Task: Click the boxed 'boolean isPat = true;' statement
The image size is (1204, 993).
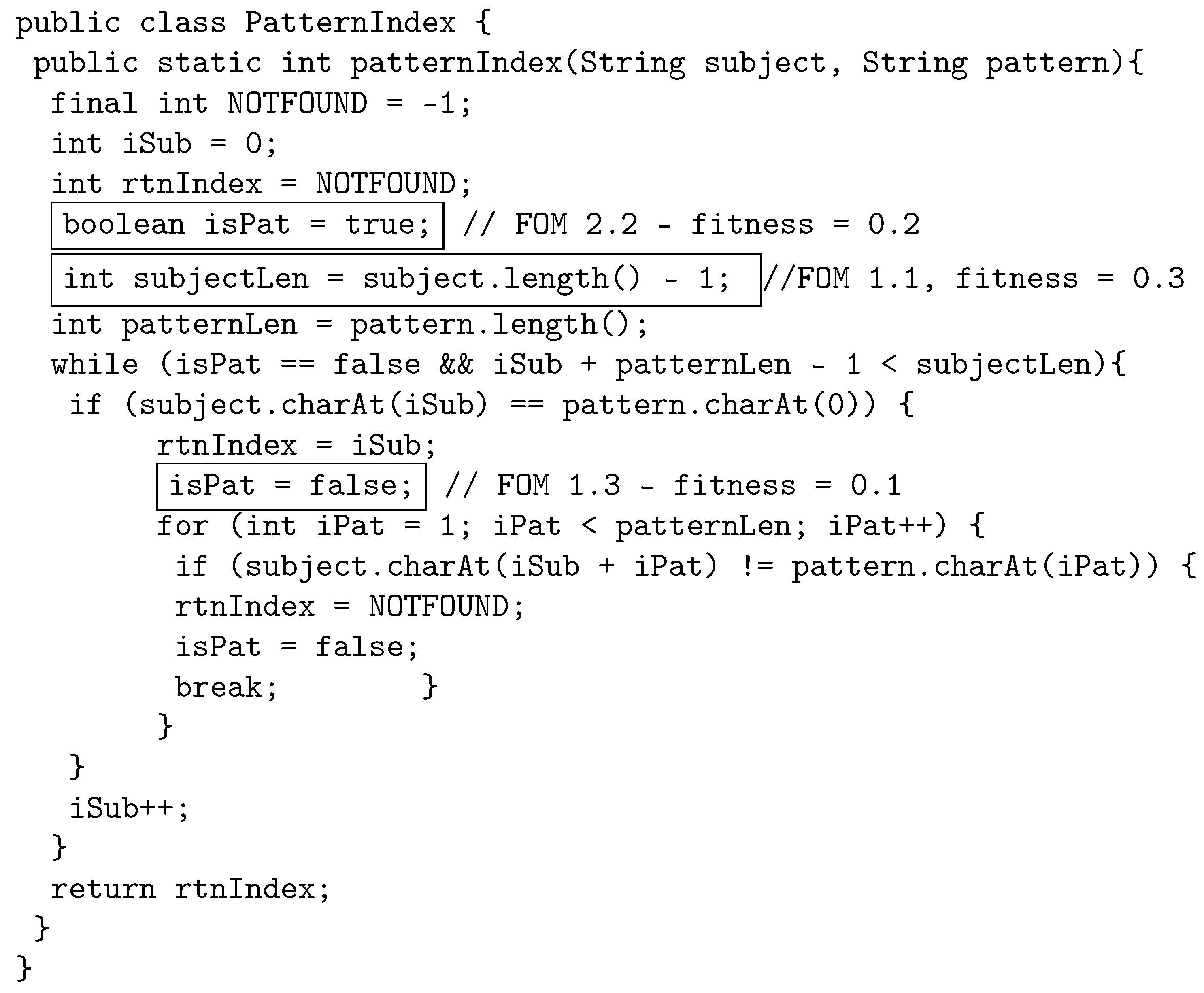Action: (x=247, y=225)
